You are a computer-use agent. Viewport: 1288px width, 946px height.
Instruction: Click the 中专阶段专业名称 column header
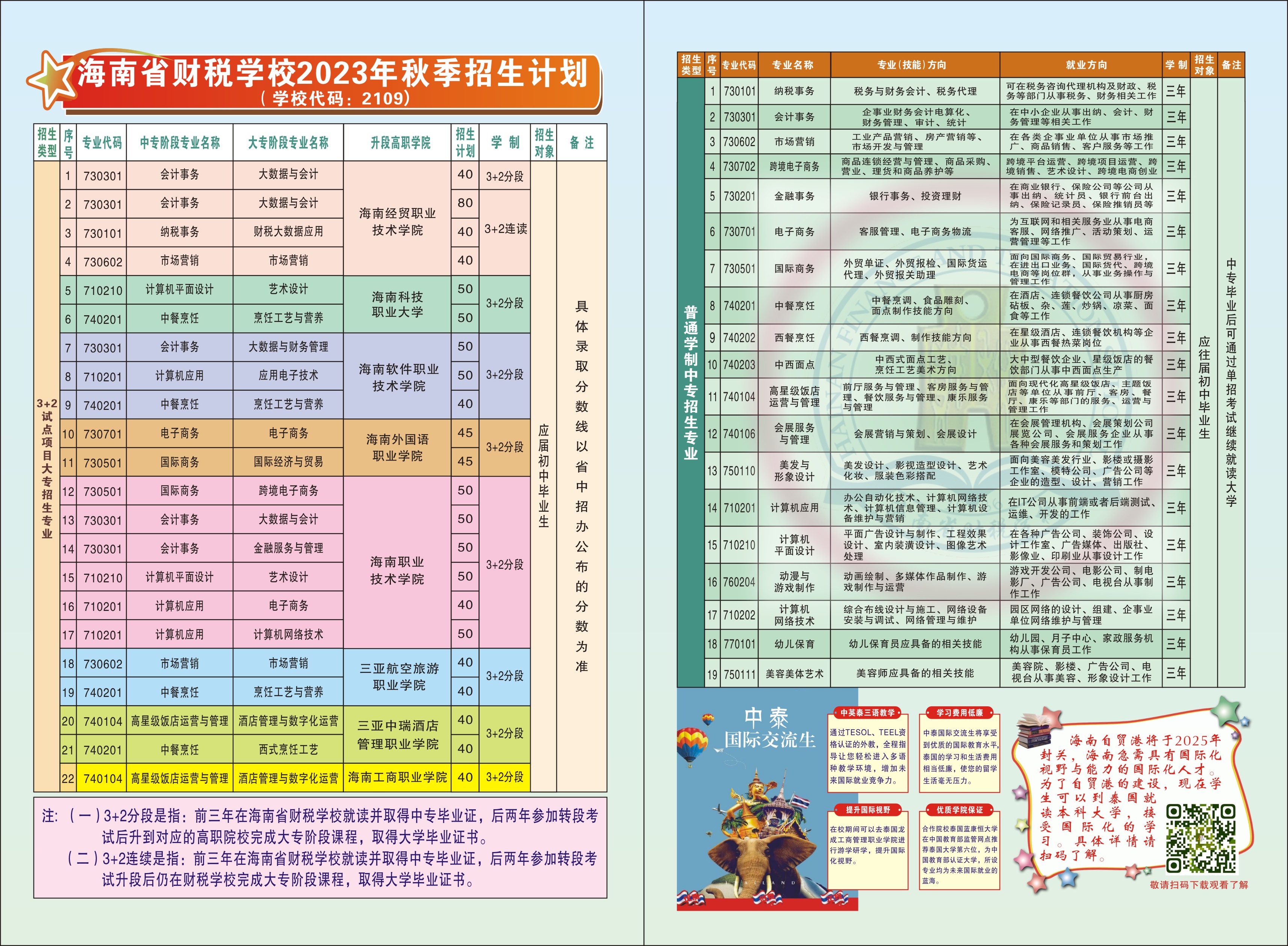[180, 143]
